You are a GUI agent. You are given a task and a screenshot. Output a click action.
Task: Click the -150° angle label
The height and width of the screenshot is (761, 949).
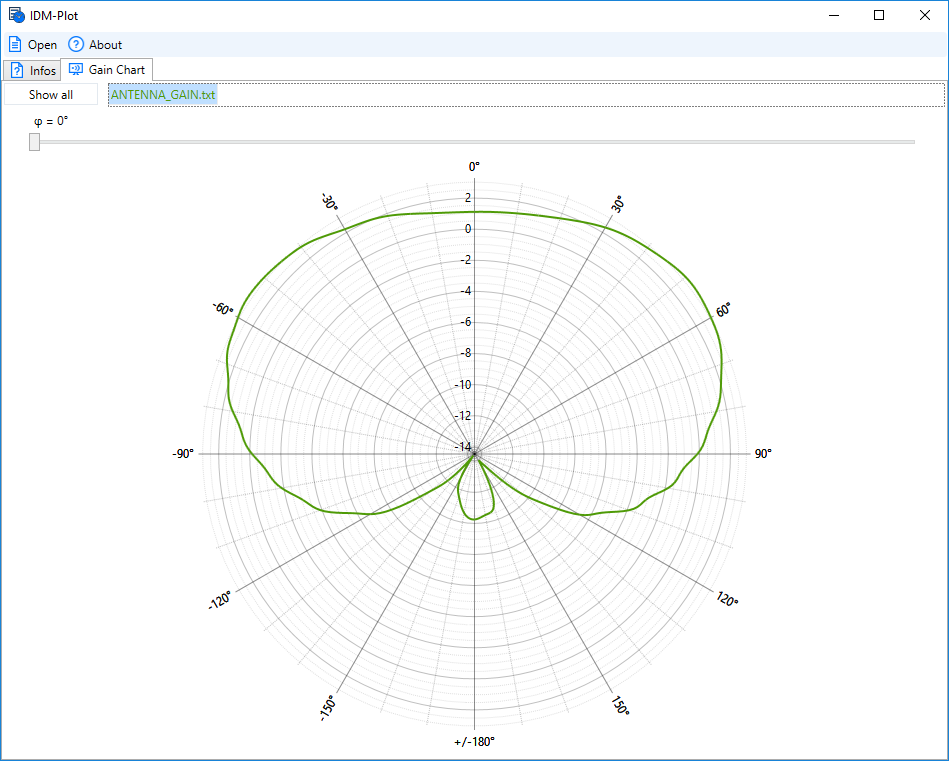click(x=329, y=706)
